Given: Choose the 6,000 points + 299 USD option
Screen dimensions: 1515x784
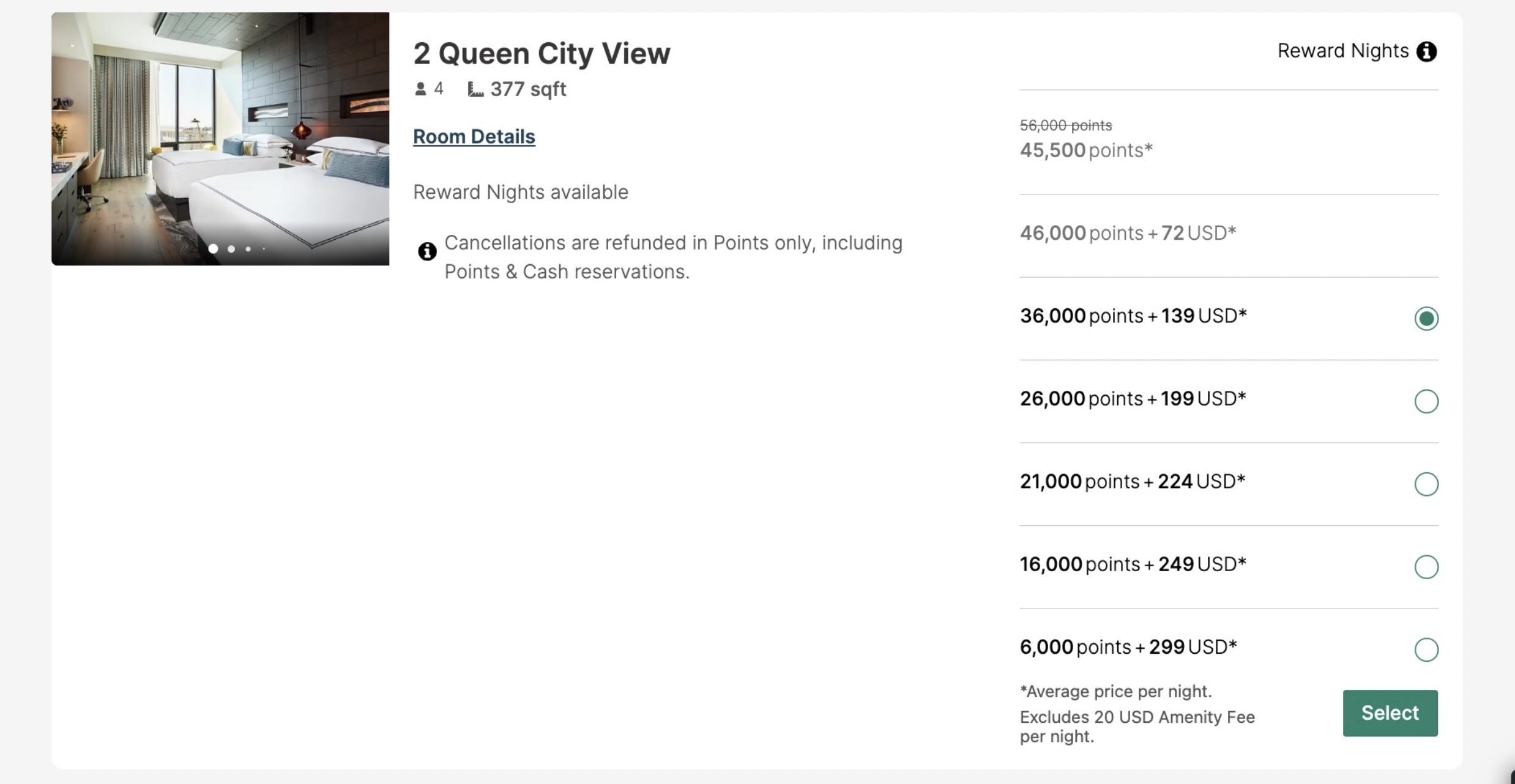Looking at the screenshot, I should tap(1426, 649).
